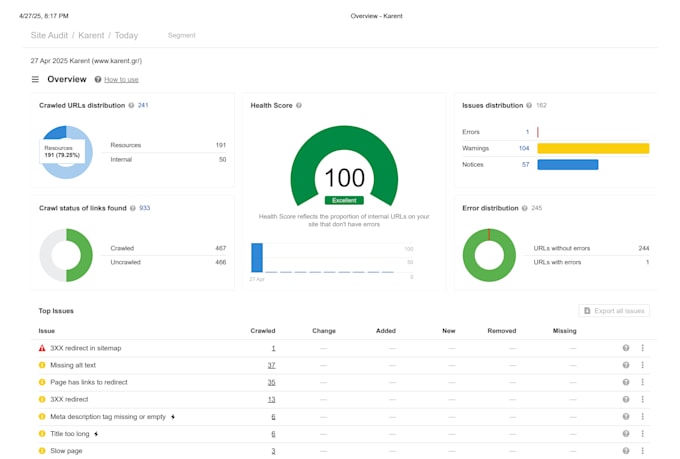
Task: Open more options for Slow page
Action: (x=643, y=451)
